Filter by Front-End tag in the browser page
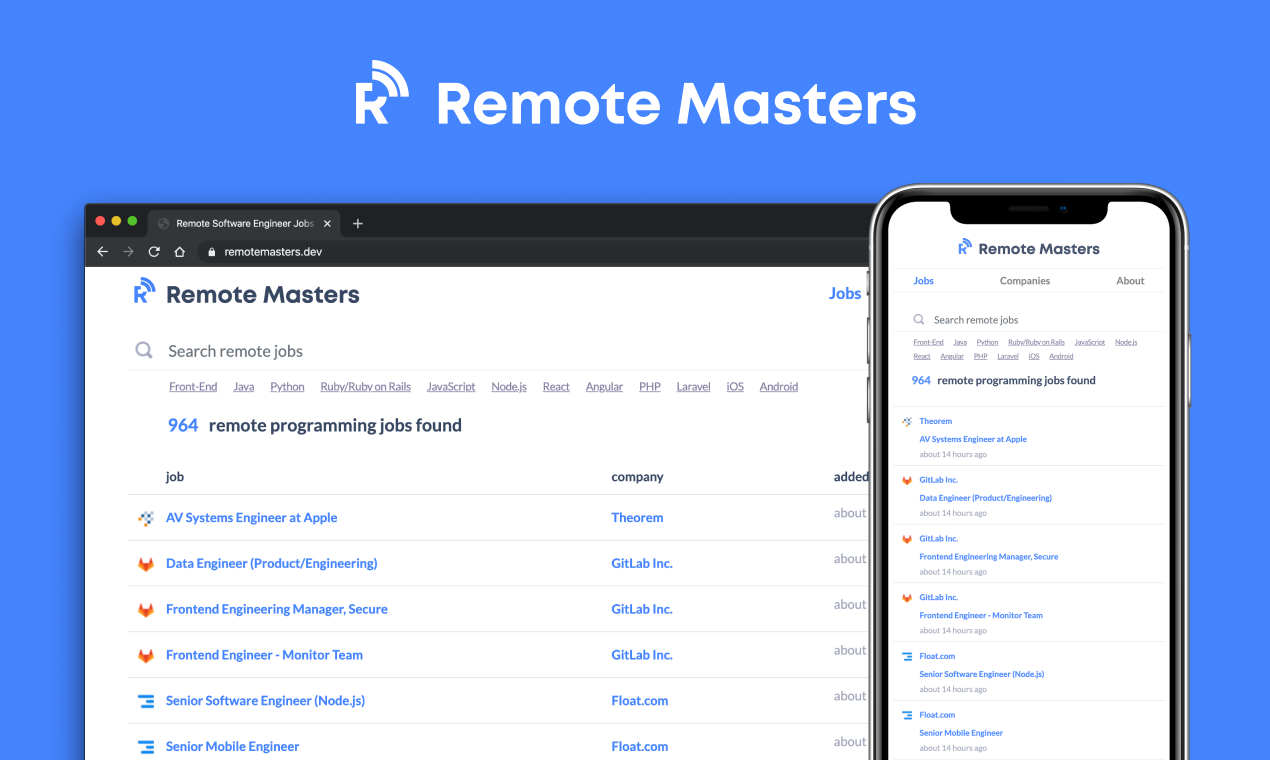This screenshot has width=1270, height=760. 193,387
